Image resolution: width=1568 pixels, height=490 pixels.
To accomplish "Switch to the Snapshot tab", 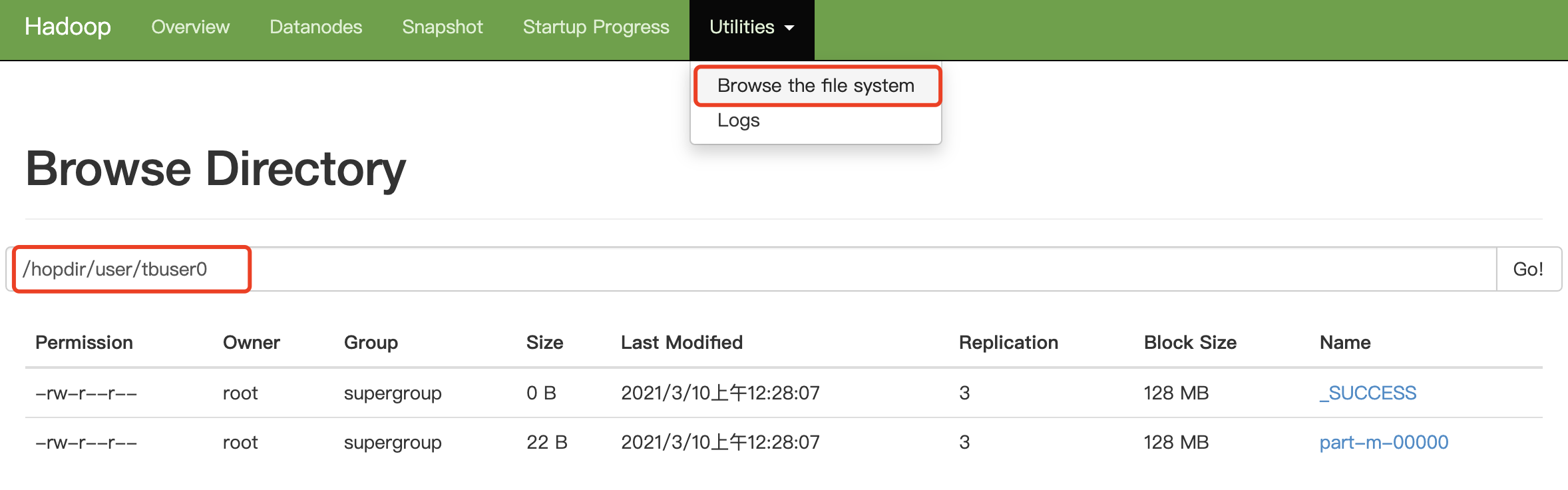I will [x=443, y=27].
